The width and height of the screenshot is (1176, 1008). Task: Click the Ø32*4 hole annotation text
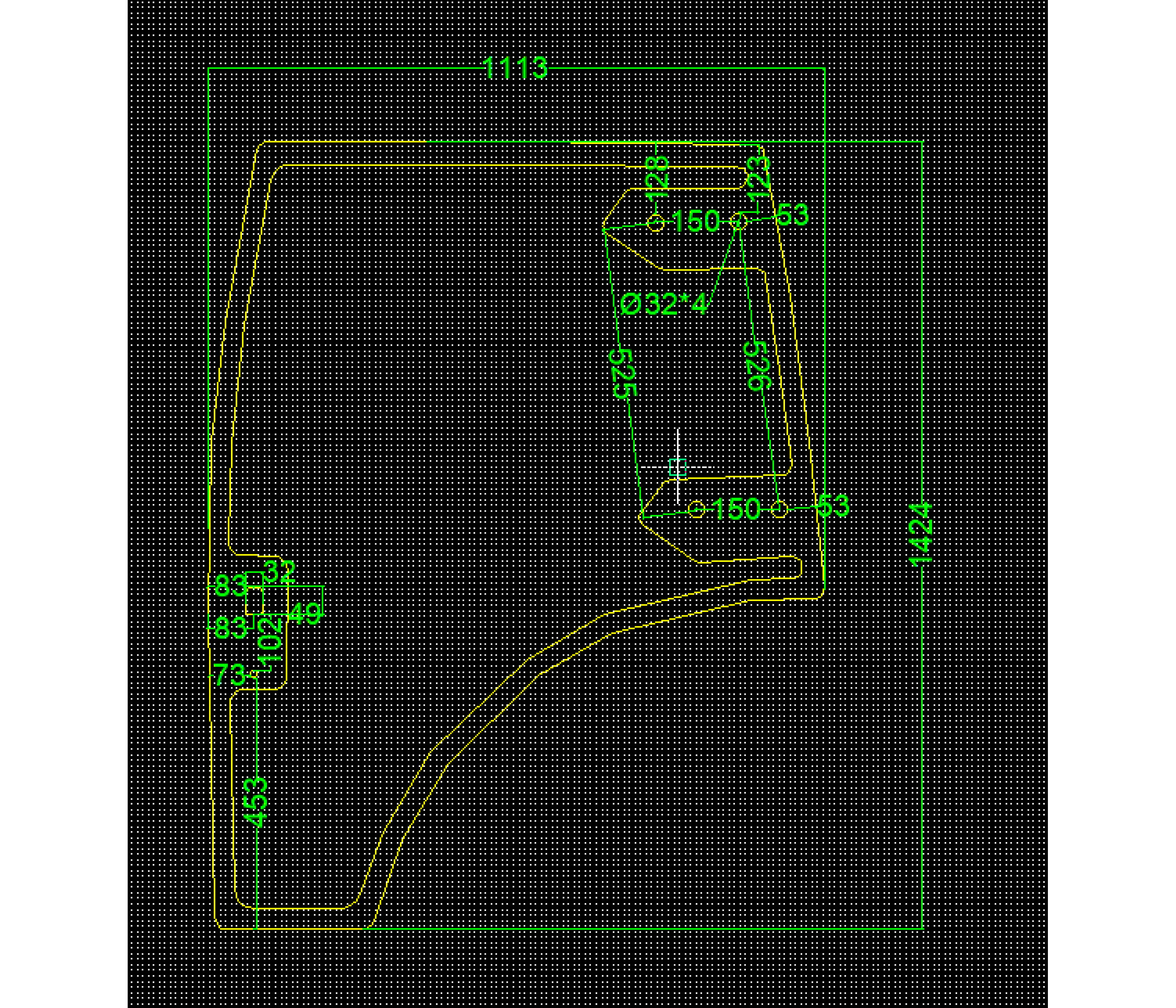[664, 304]
